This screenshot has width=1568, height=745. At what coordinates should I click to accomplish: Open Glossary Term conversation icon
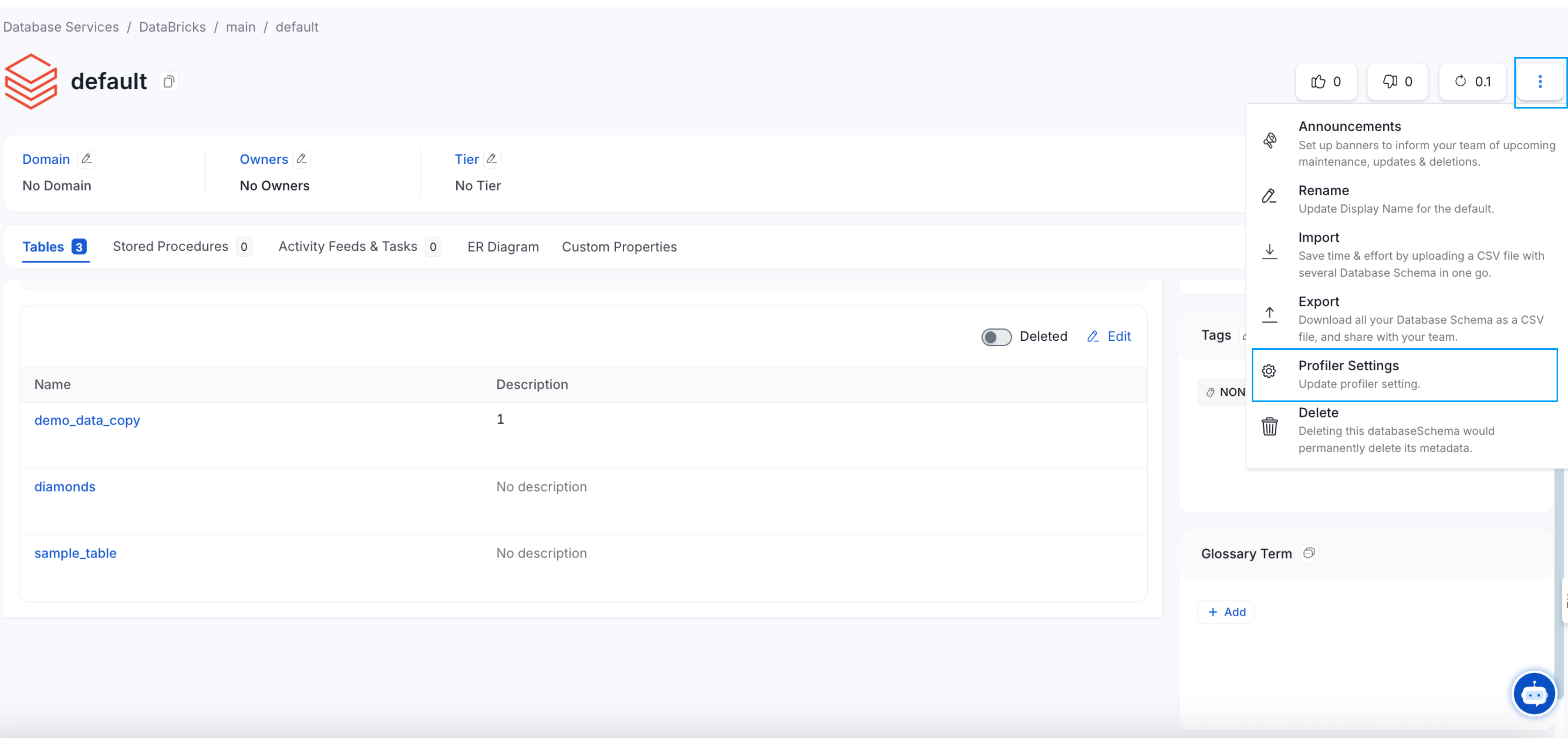click(x=1309, y=553)
